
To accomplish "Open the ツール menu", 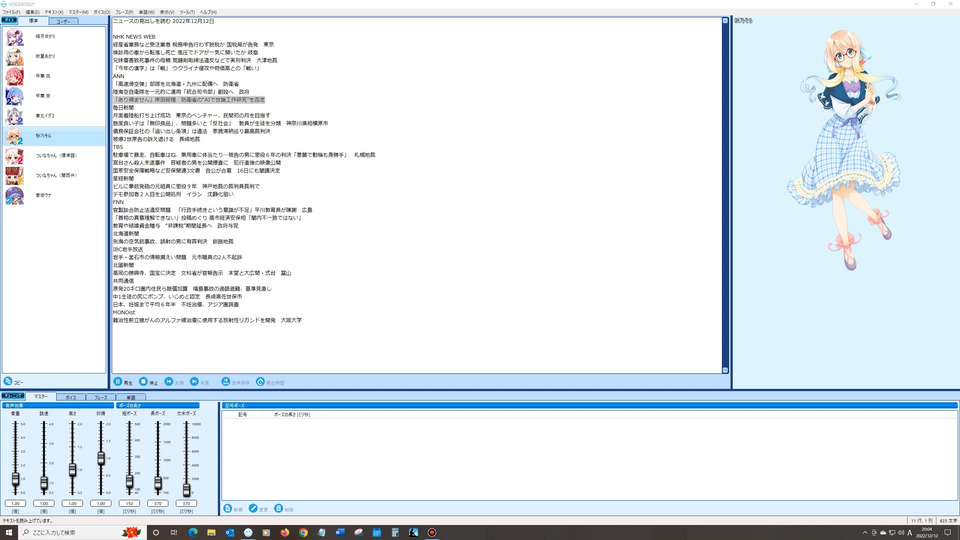I will [x=187, y=12].
